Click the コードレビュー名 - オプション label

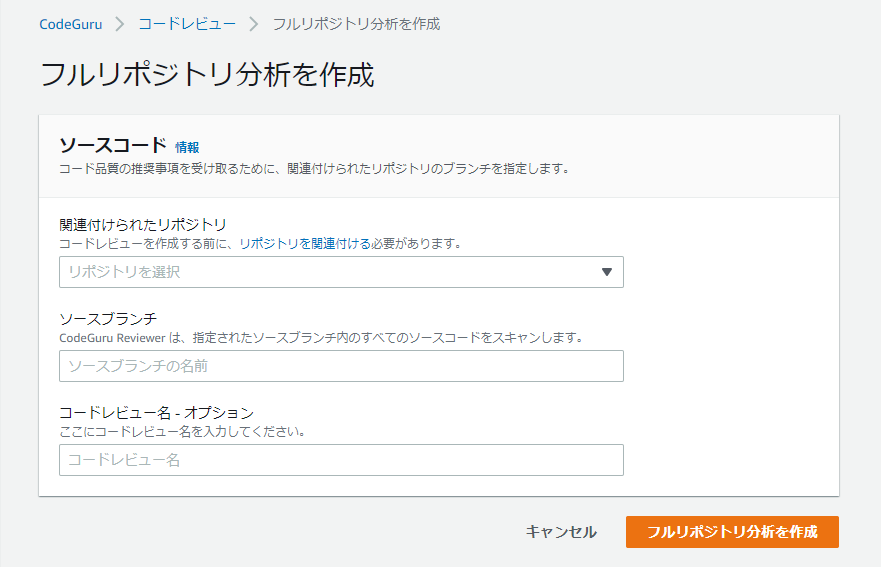pos(156,412)
